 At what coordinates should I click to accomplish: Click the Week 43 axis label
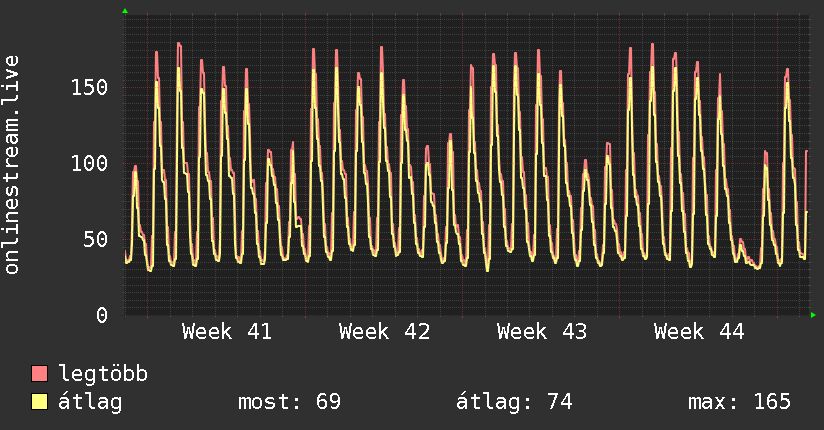542,332
